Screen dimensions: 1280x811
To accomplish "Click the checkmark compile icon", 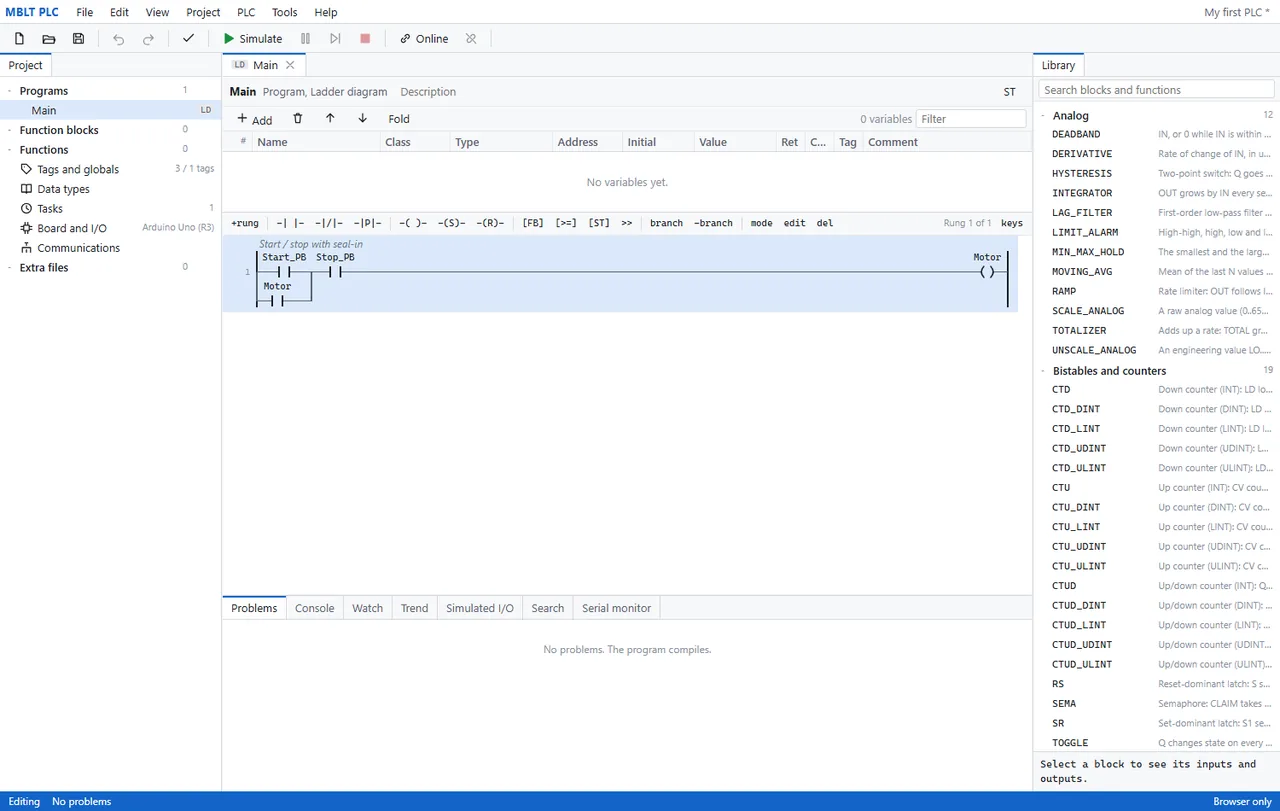I will tap(188, 39).
